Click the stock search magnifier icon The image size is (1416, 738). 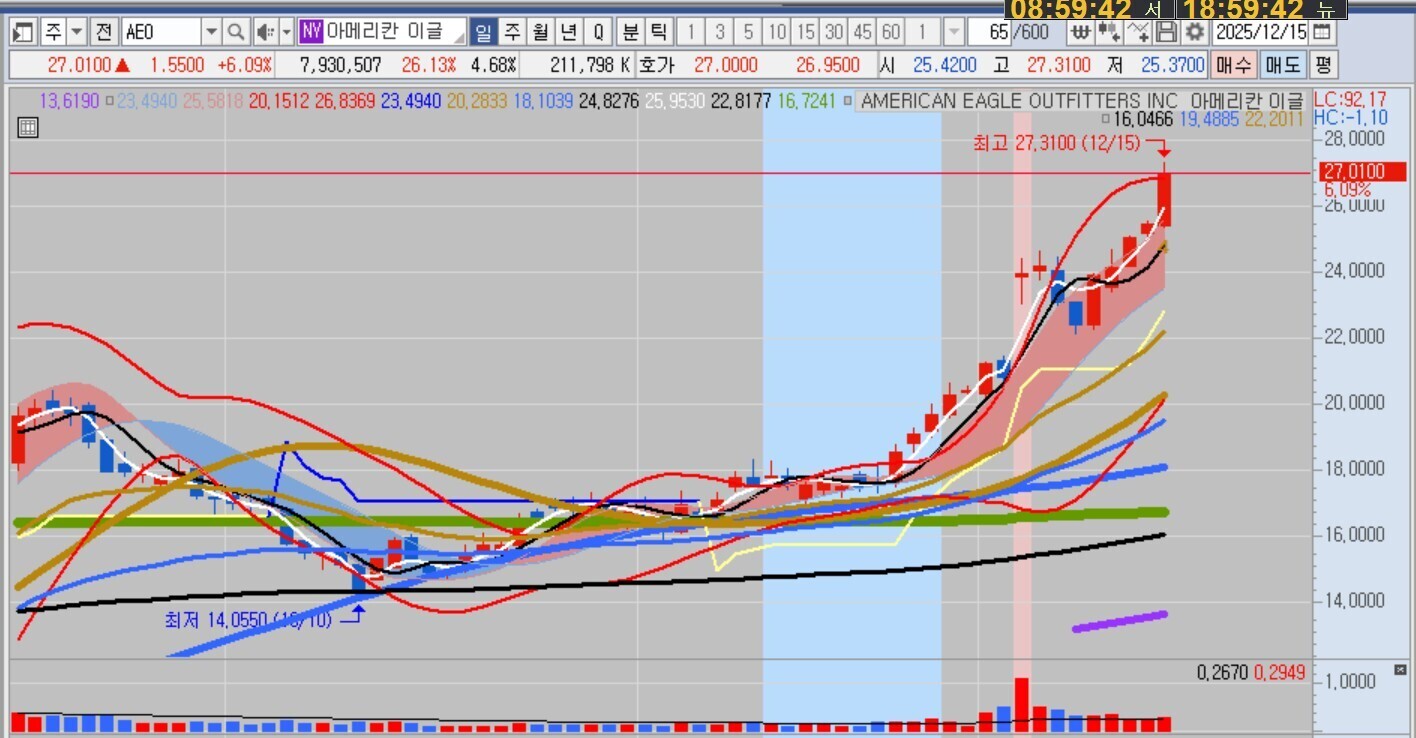click(x=235, y=32)
